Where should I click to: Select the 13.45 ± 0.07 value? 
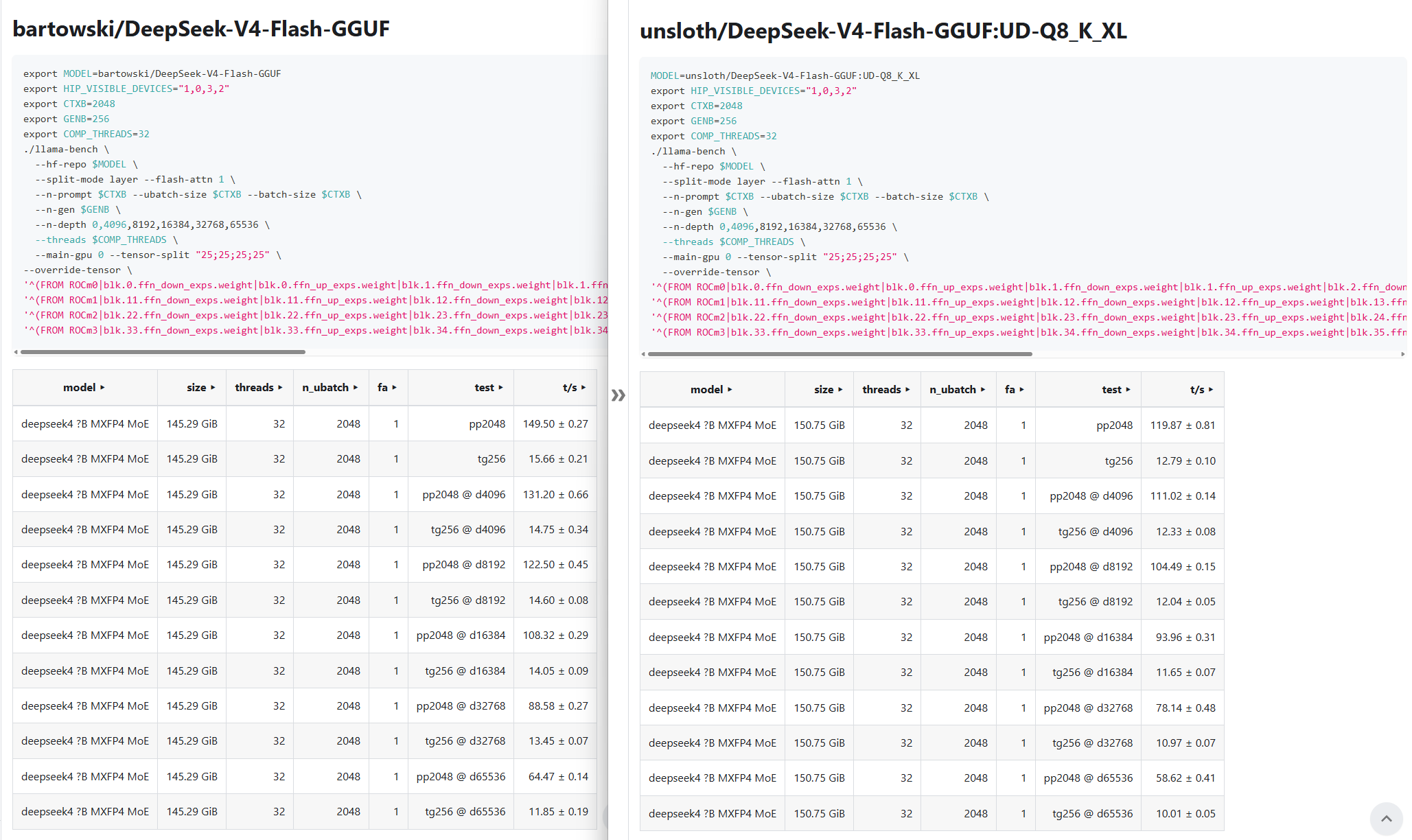[x=558, y=741]
